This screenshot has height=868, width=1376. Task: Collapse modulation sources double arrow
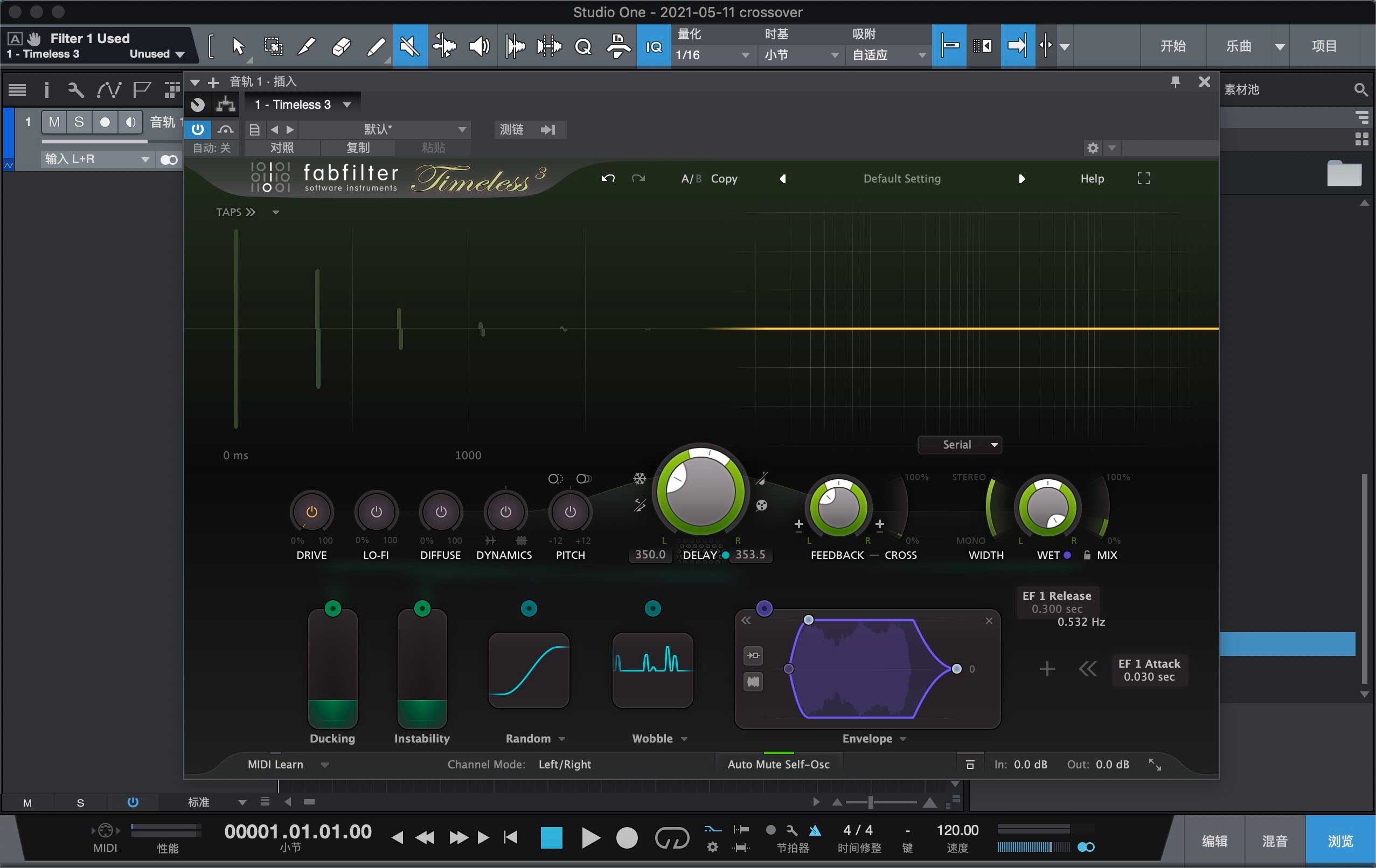tap(1087, 668)
